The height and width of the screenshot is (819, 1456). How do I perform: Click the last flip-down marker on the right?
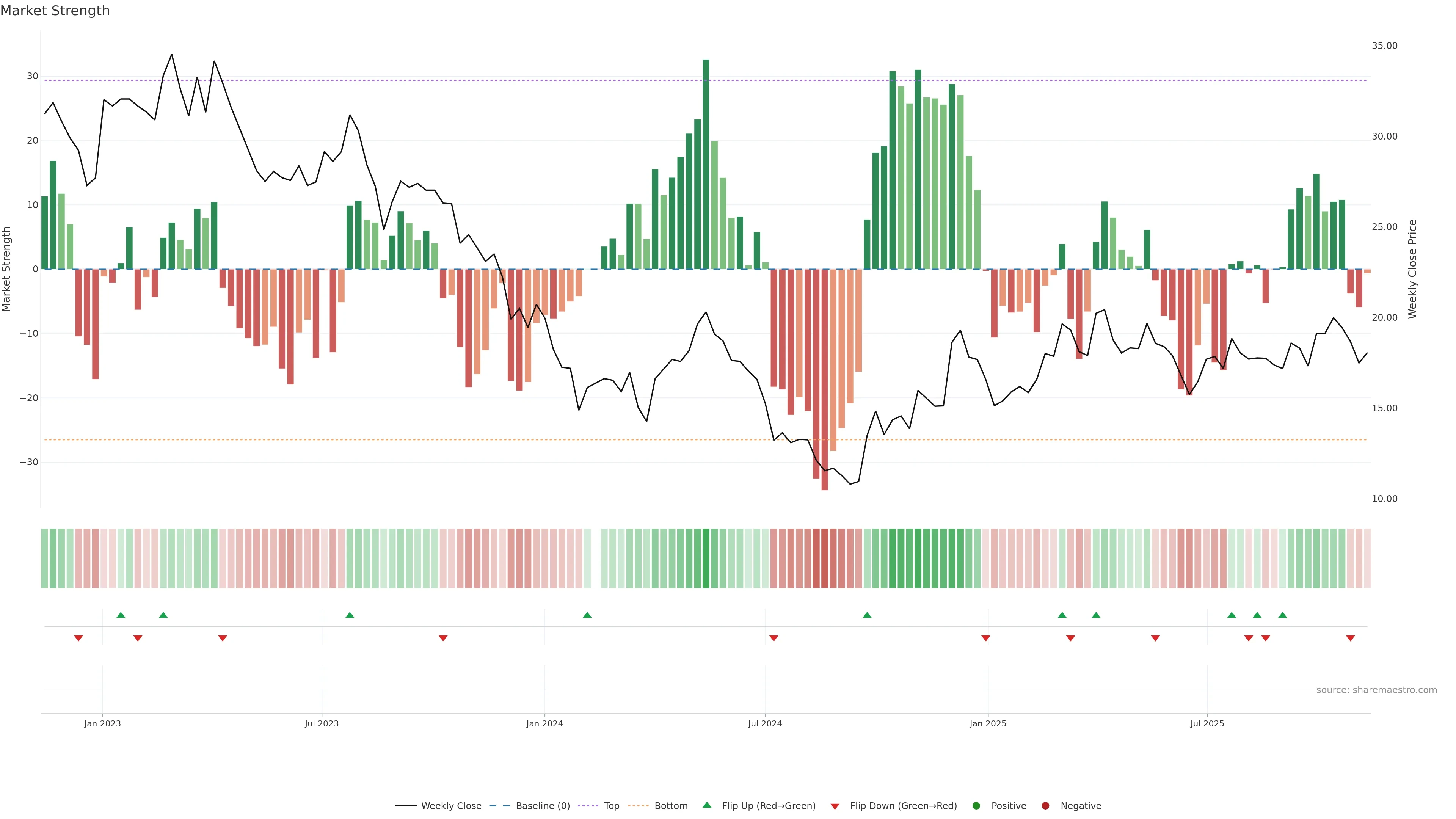(x=1350, y=638)
